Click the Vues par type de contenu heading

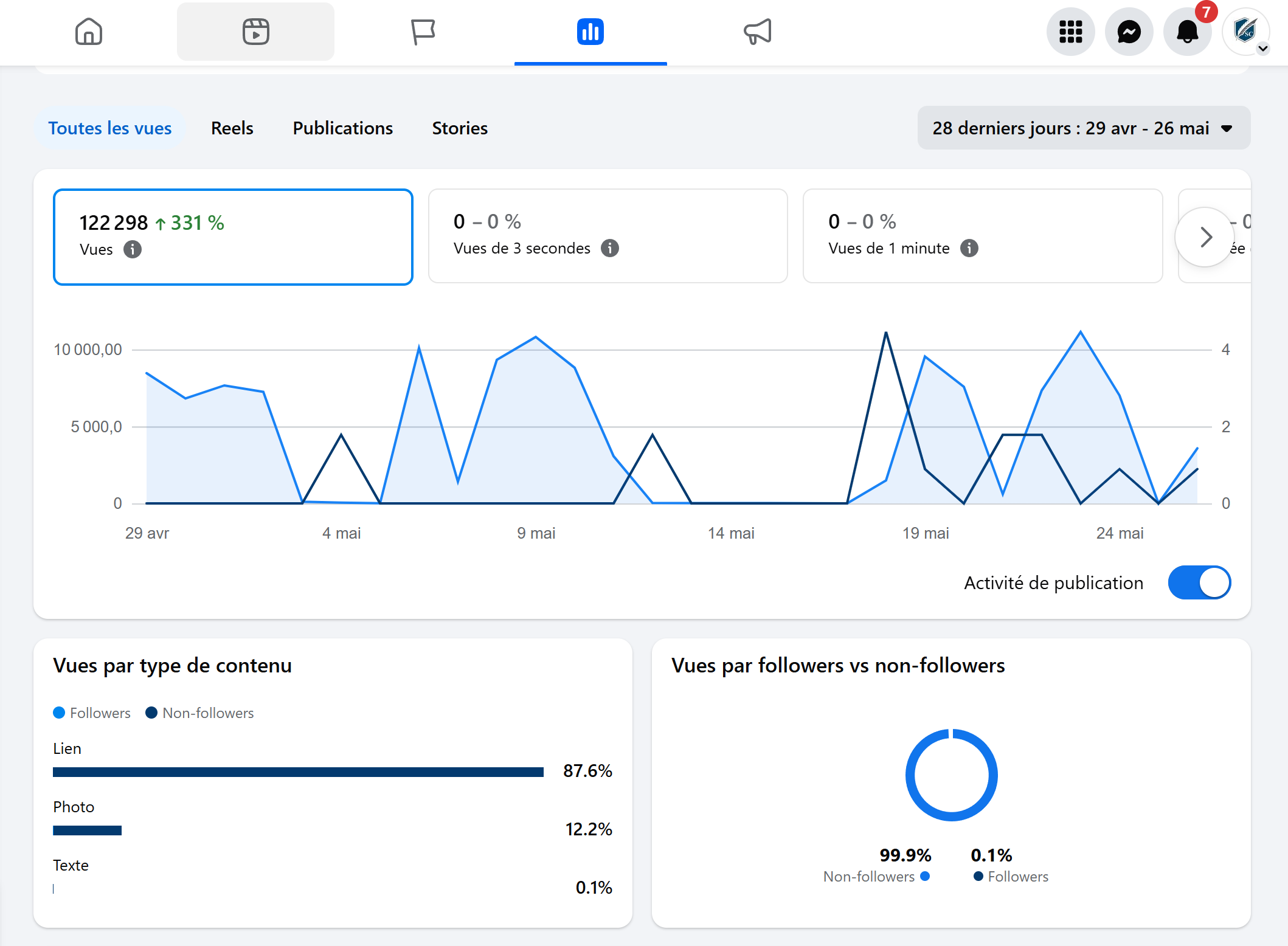(173, 665)
